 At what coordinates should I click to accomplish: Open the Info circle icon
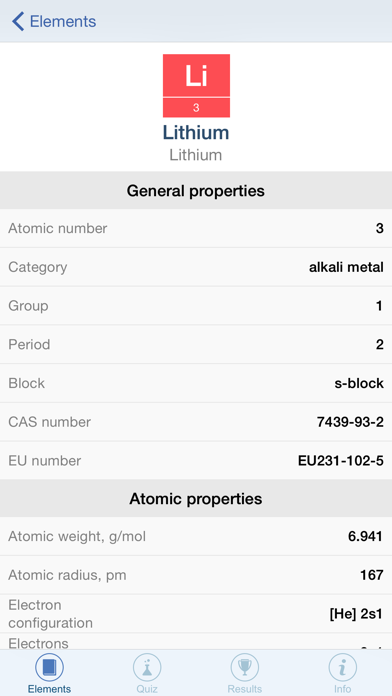[343, 667]
